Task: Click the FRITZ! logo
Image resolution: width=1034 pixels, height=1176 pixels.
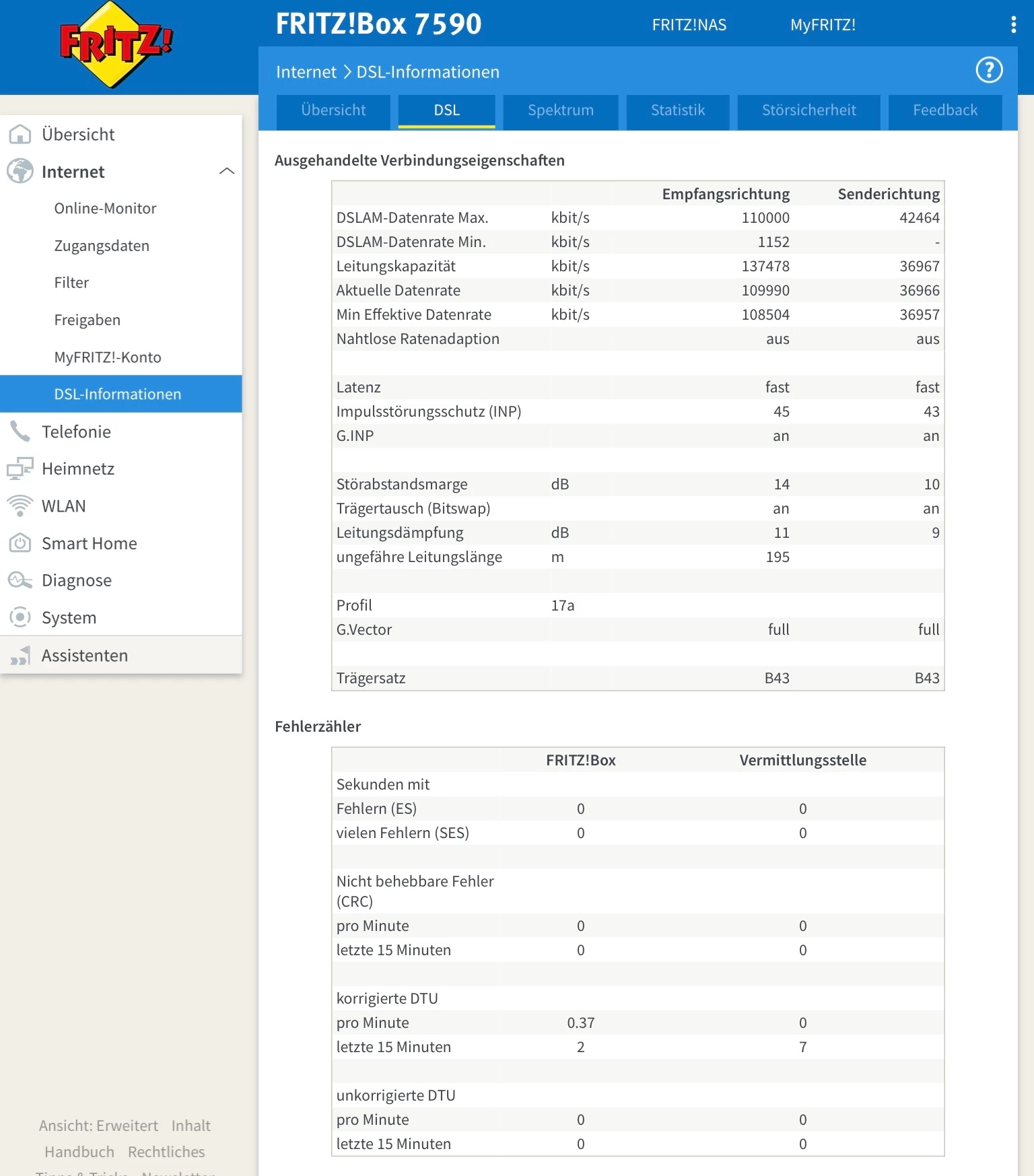Action: (x=116, y=44)
